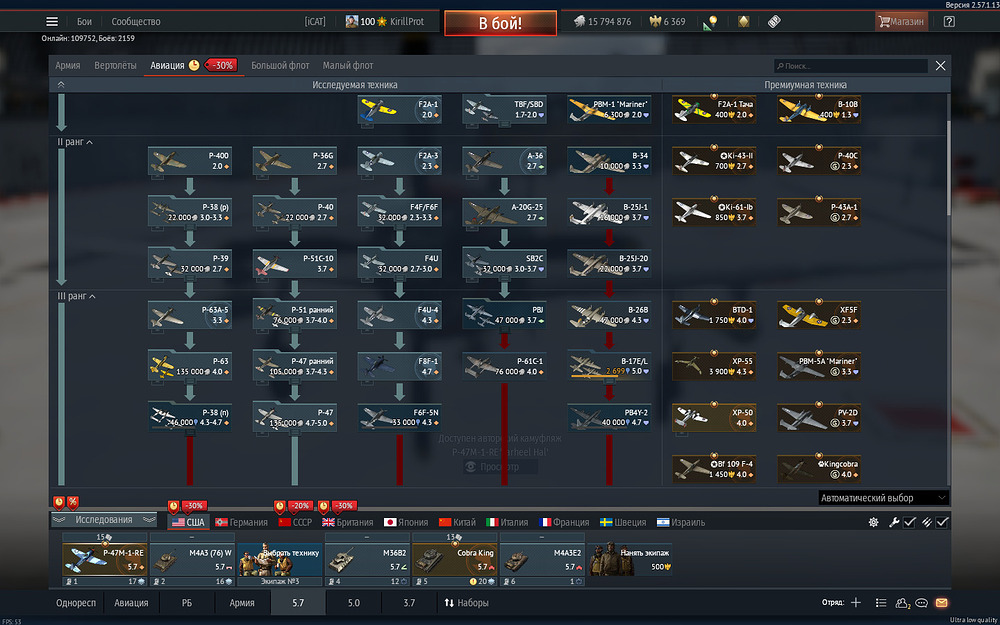This screenshot has width=1000, height=625.
Task: Open the friends contacts icon
Action: click(902, 603)
